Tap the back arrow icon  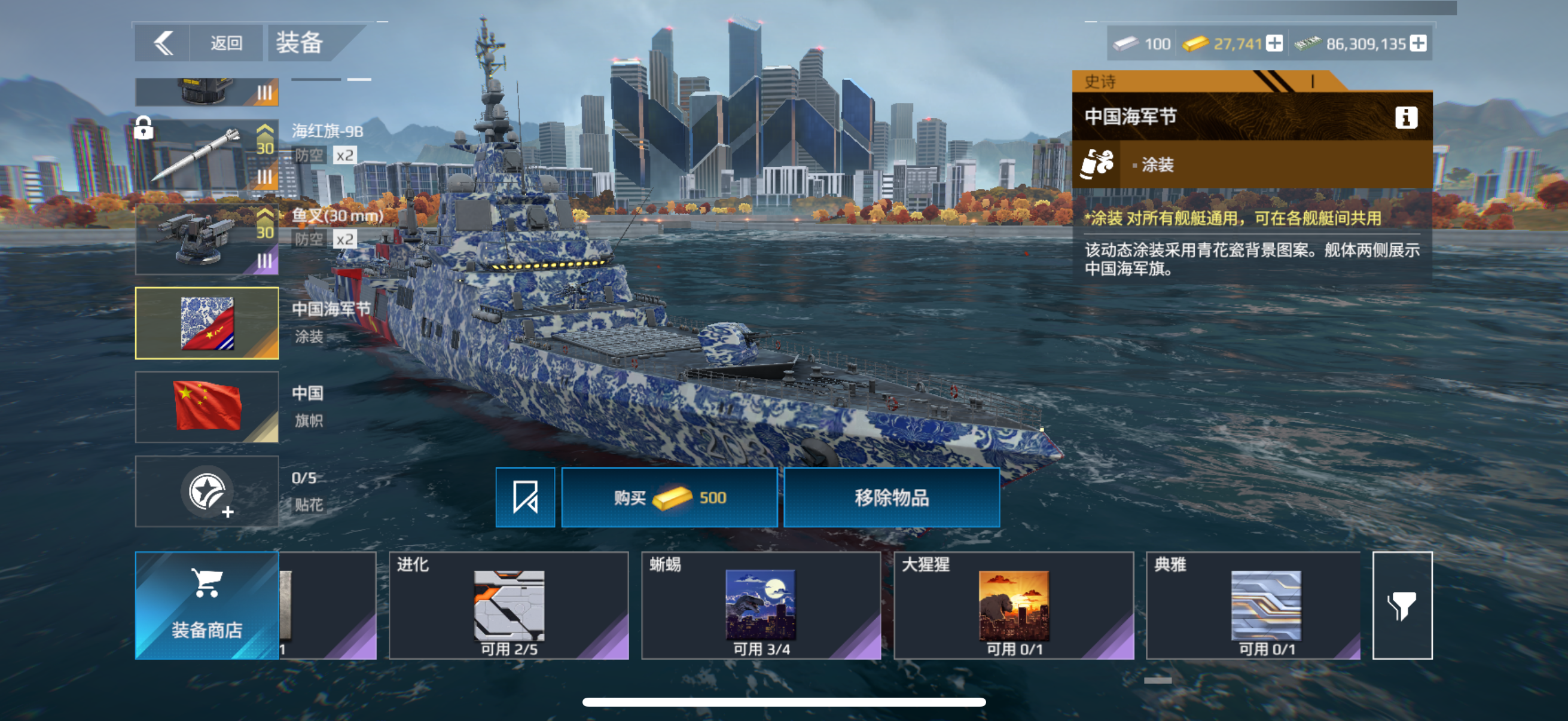coord(163,43)
